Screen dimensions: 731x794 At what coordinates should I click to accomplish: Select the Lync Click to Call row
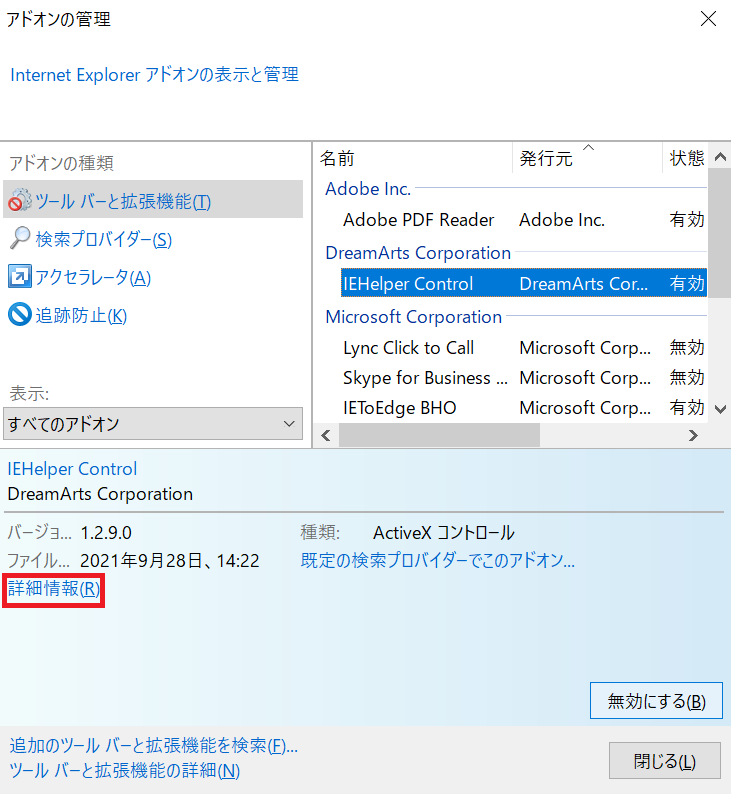pyautogui.click(x=523, y=348)
